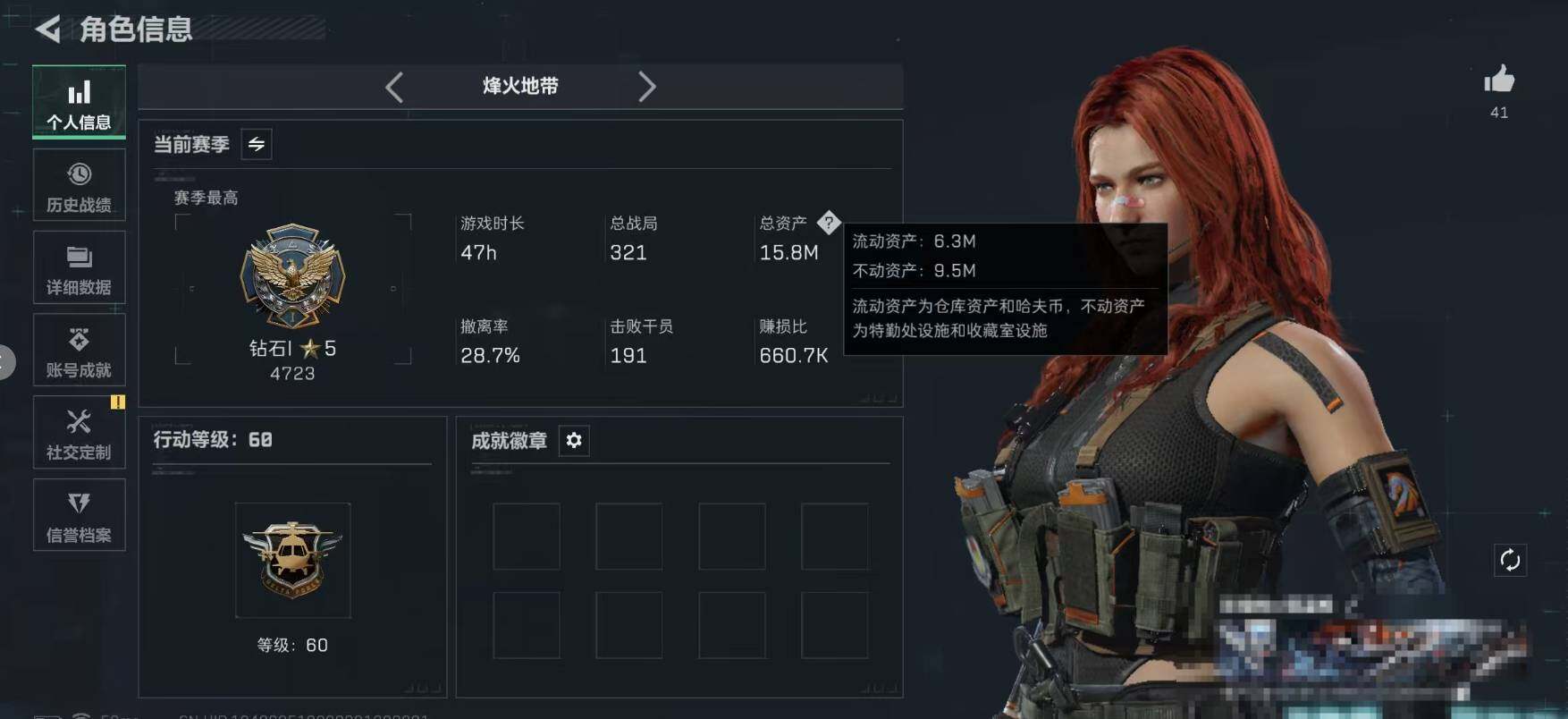
Task: Switch to next game mode with right chevron
Action: 647,87
